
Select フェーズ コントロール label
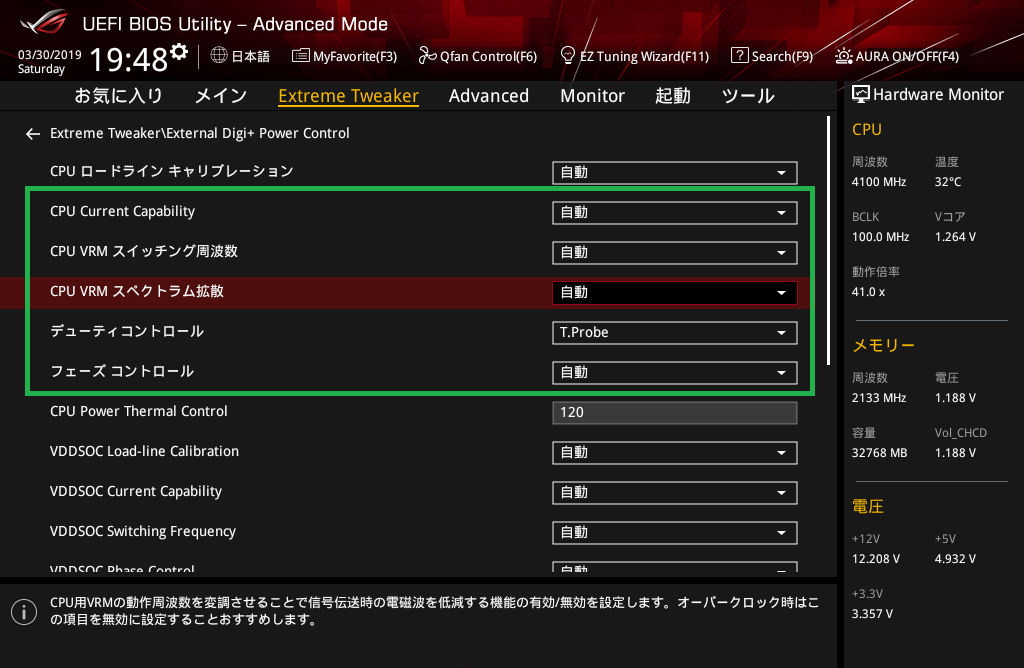point(121,372)
